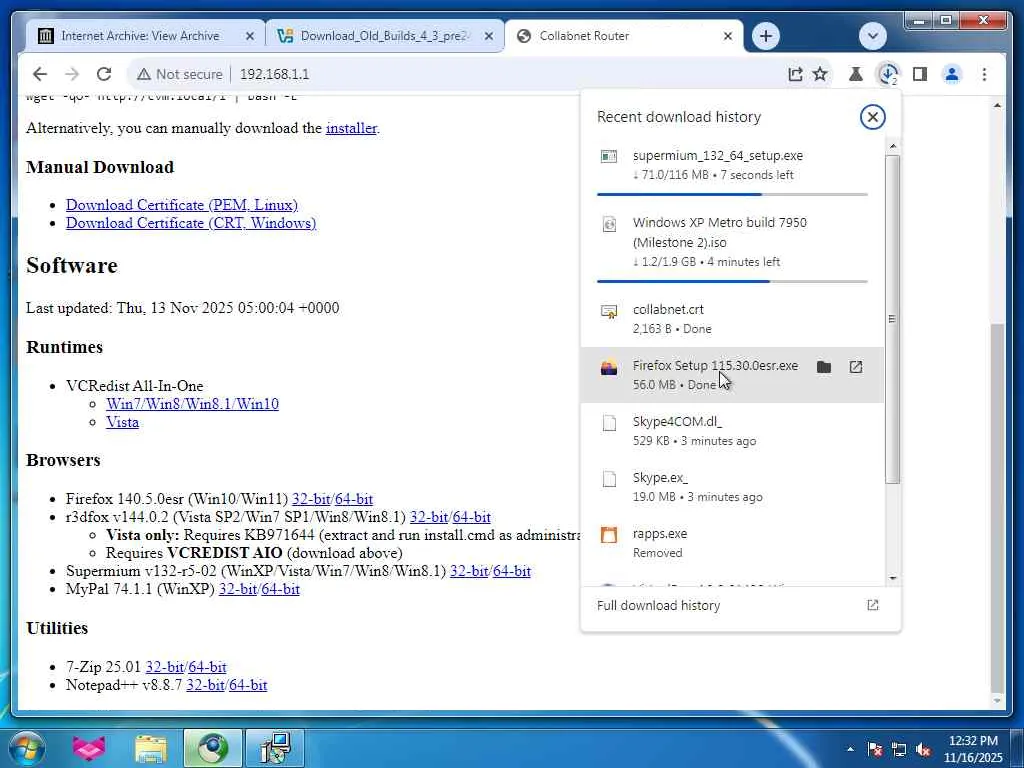This screenshot has width=1024, height=768.
Task: Switch to Internet Archive tab
Action: (140, 36)
